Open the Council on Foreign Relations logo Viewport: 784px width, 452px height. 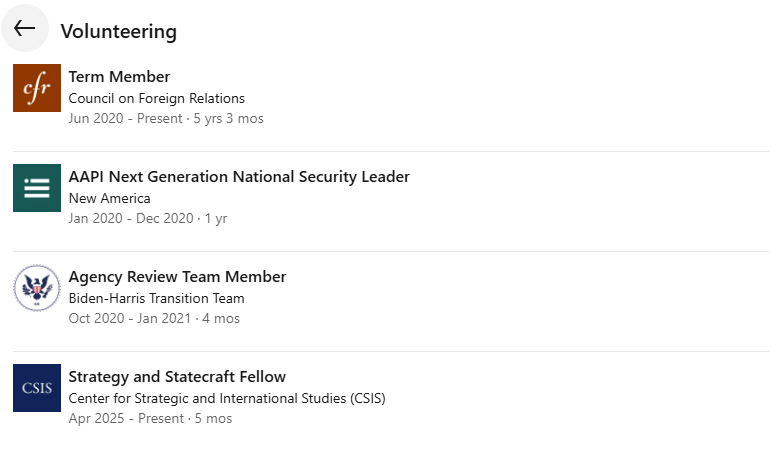pos(37,88)
